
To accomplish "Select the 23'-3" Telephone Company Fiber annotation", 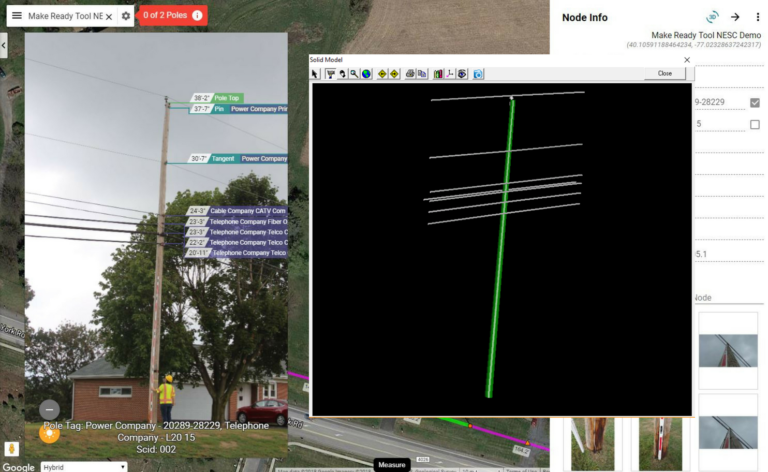I will click(237, 221).
